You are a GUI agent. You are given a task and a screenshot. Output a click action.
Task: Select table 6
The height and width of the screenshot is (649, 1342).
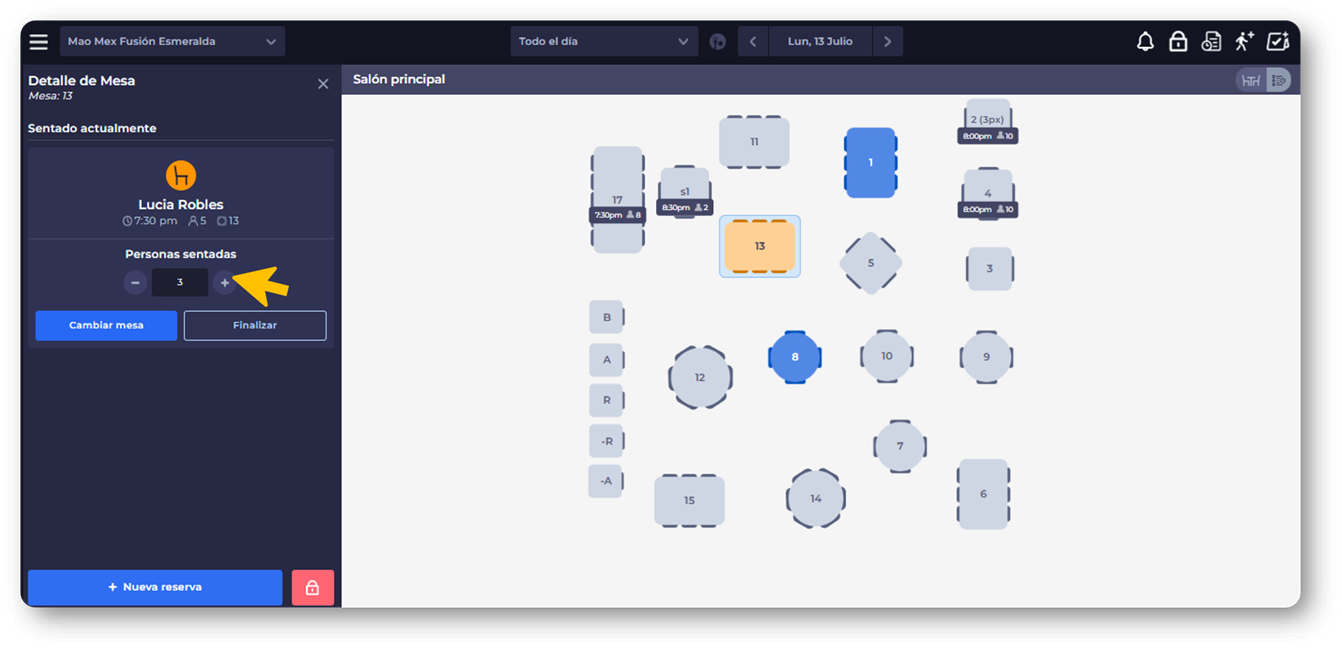pyautogui.click(x=983, y=494)
